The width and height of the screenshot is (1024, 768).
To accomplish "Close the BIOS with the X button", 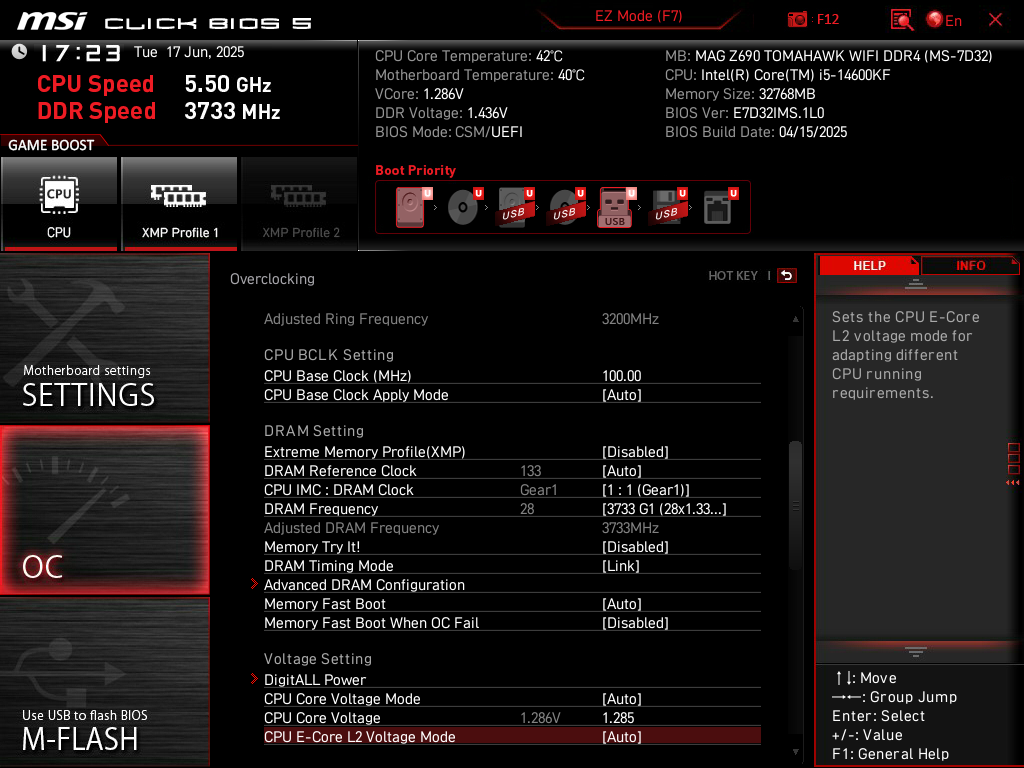I will pos(995,20).
